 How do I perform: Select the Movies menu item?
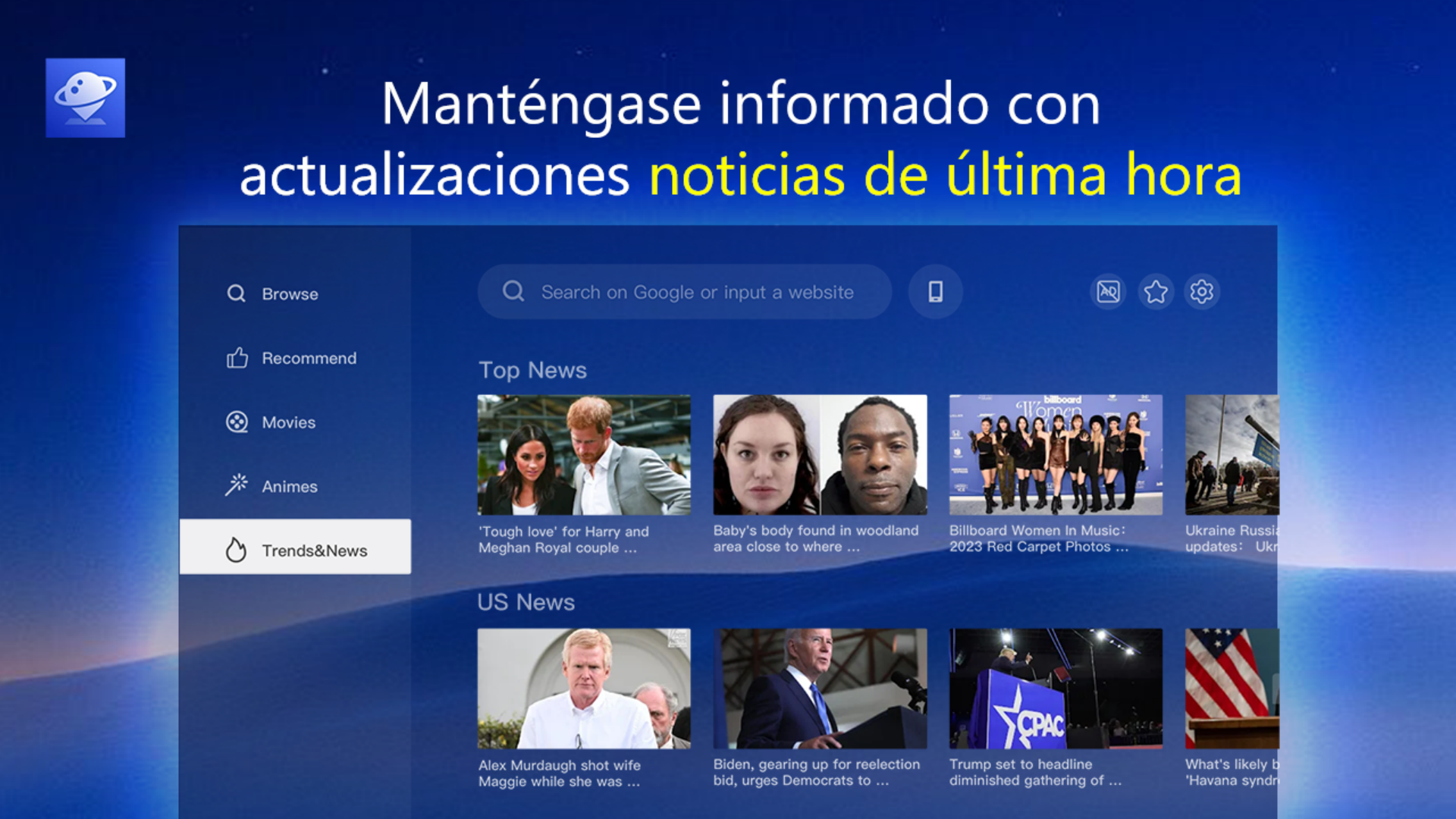tap(295, 422)
